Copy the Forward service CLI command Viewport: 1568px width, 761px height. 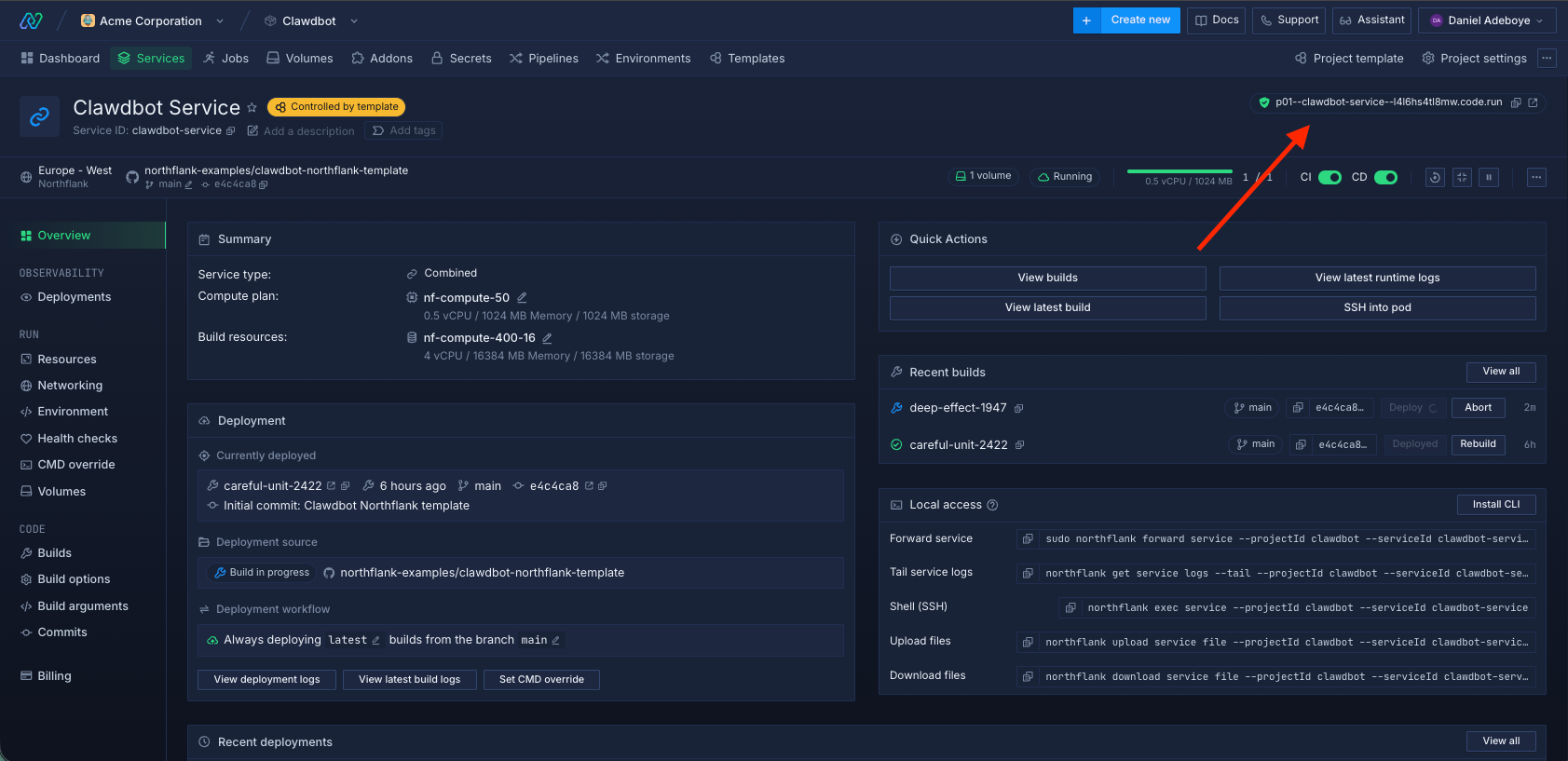coord(1028,539)
